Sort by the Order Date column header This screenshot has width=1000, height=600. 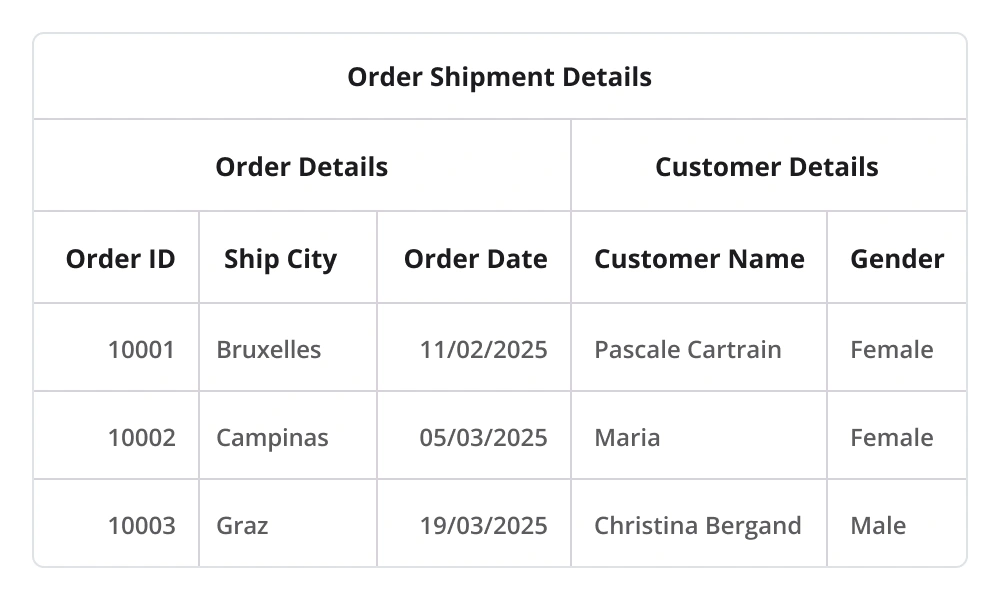(475, 259)
